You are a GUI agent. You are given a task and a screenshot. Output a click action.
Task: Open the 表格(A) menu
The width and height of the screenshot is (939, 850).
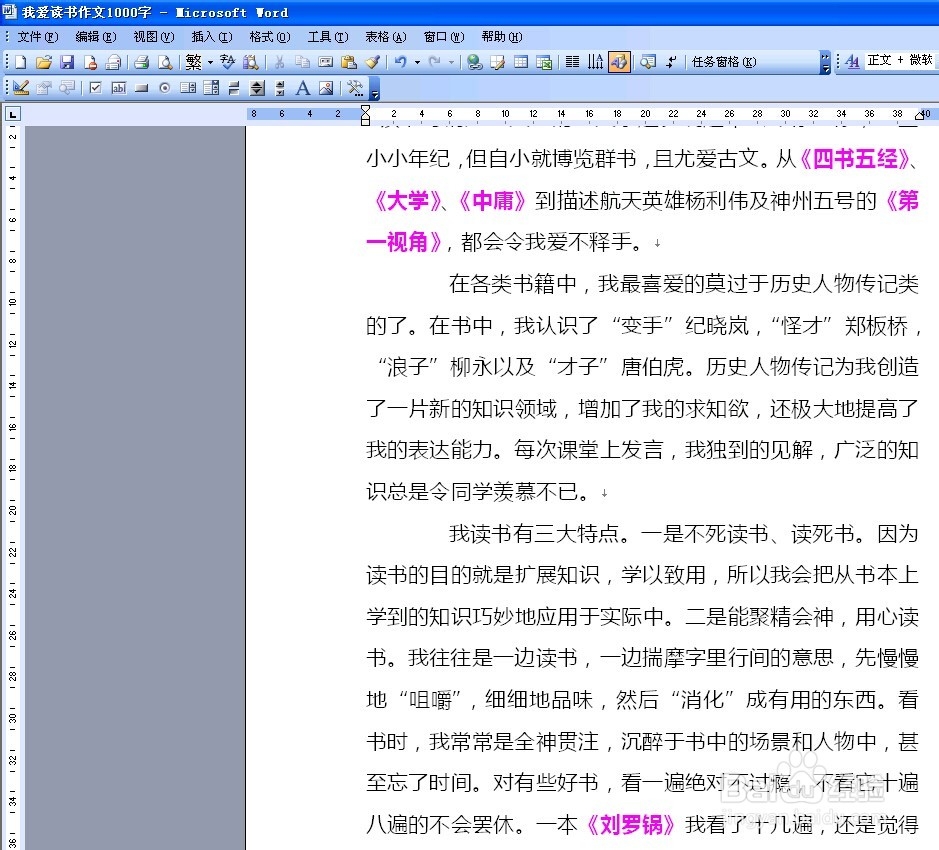(386, 37)
